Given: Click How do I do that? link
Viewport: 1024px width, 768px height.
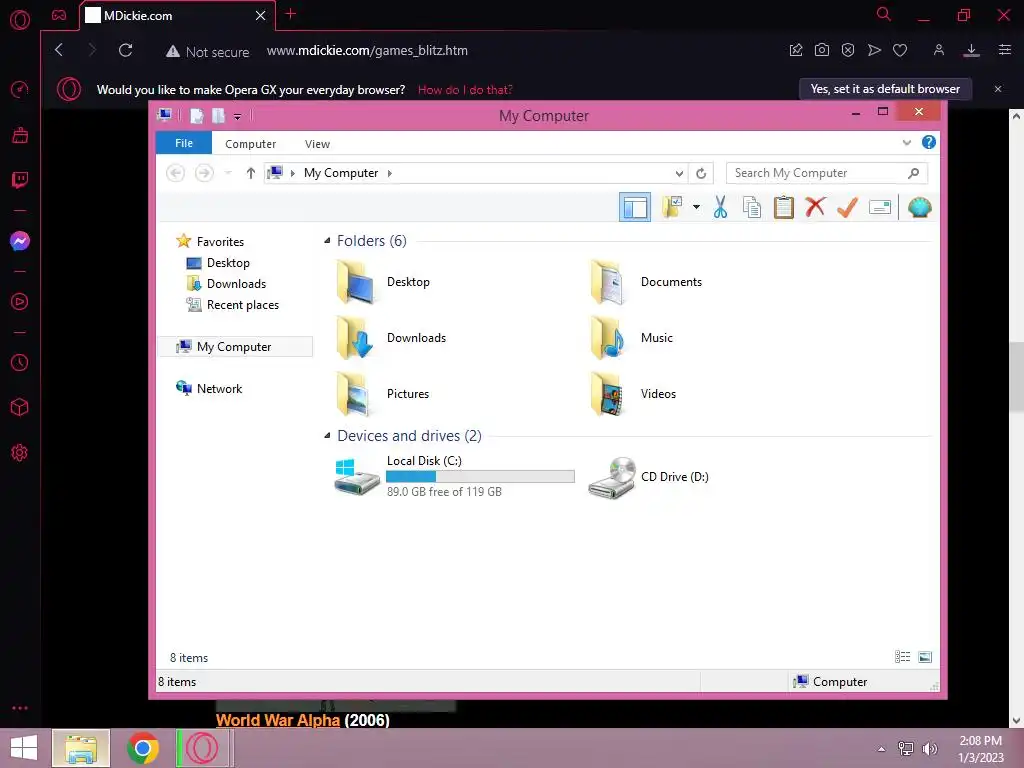Looking at the screenshot, I should tap(465, 89).
